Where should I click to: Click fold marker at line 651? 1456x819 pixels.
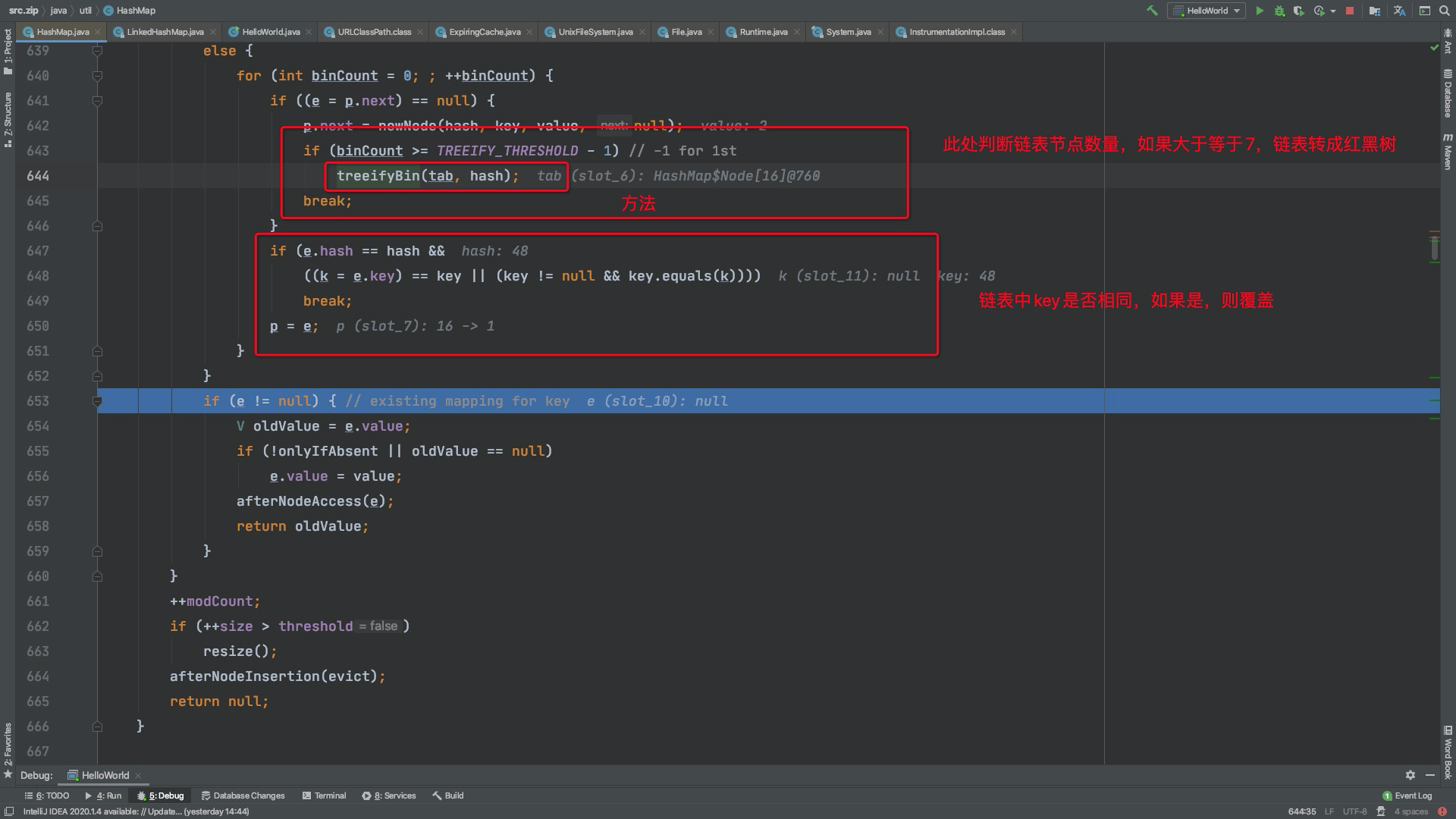coord(97,351)
